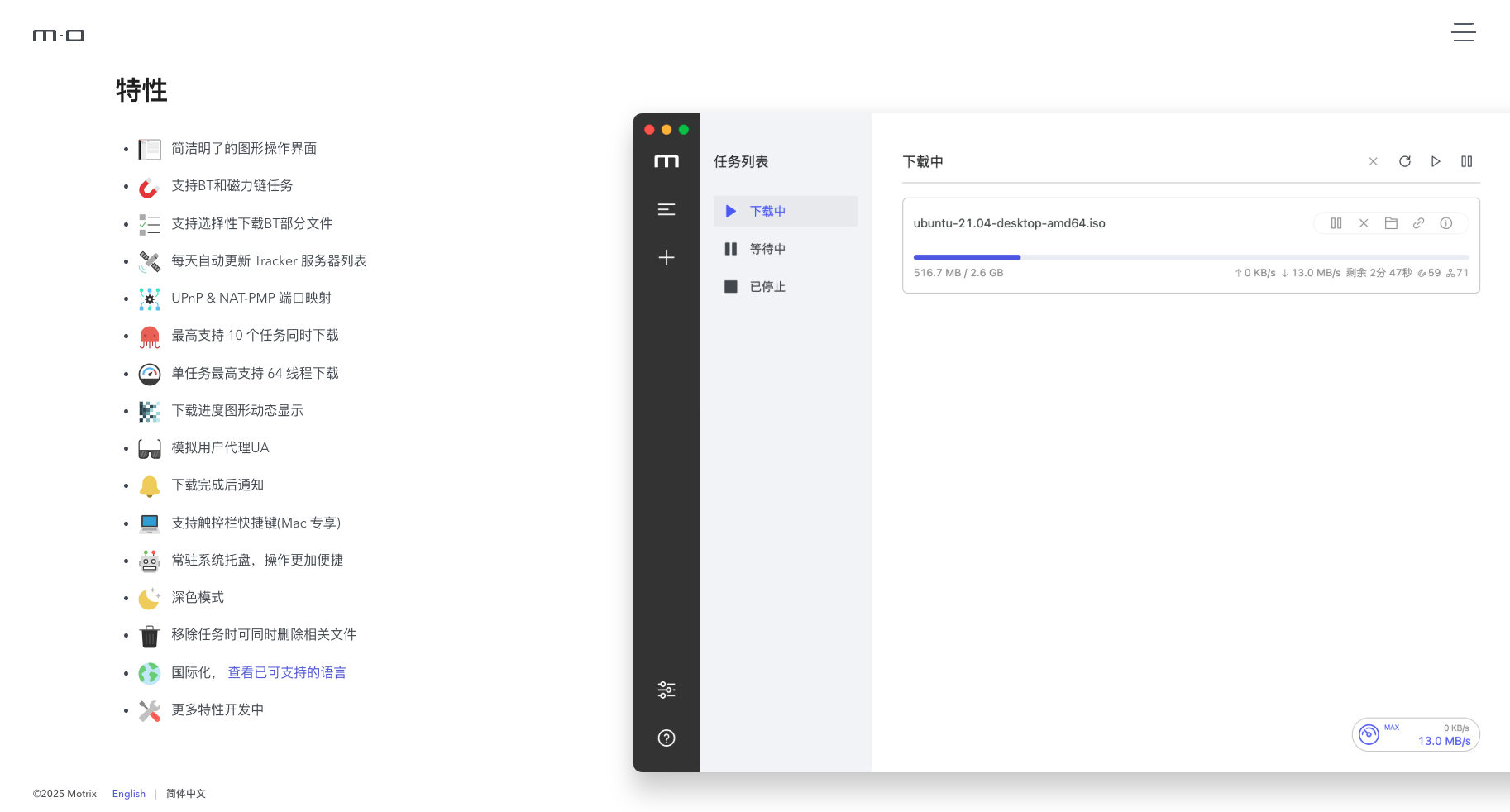Click the Motrix m-o logo
Image resolution: width=1510 pixels, height=812 pixels.
59,36
